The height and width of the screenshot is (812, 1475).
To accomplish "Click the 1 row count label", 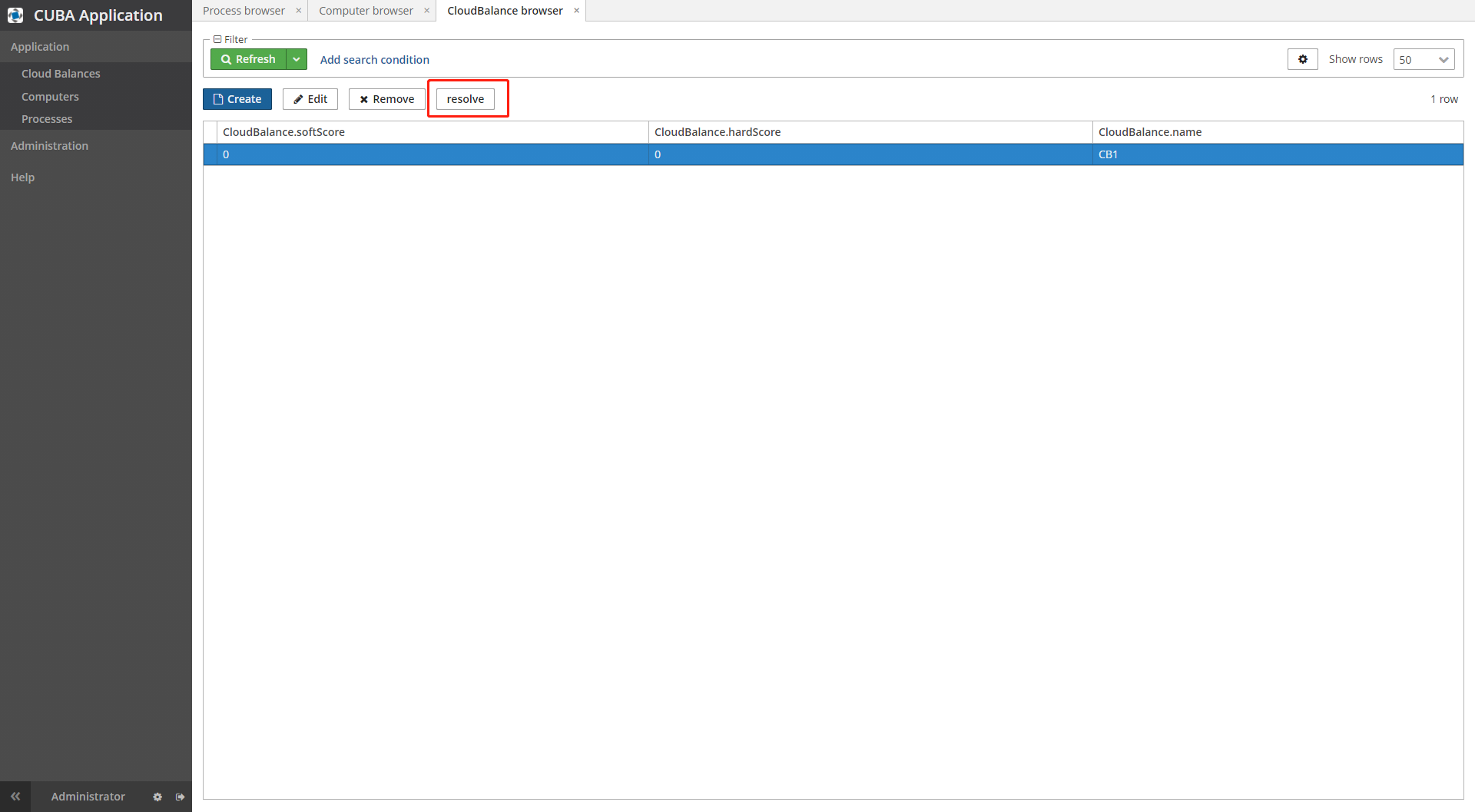I will tap(1444, 99).
